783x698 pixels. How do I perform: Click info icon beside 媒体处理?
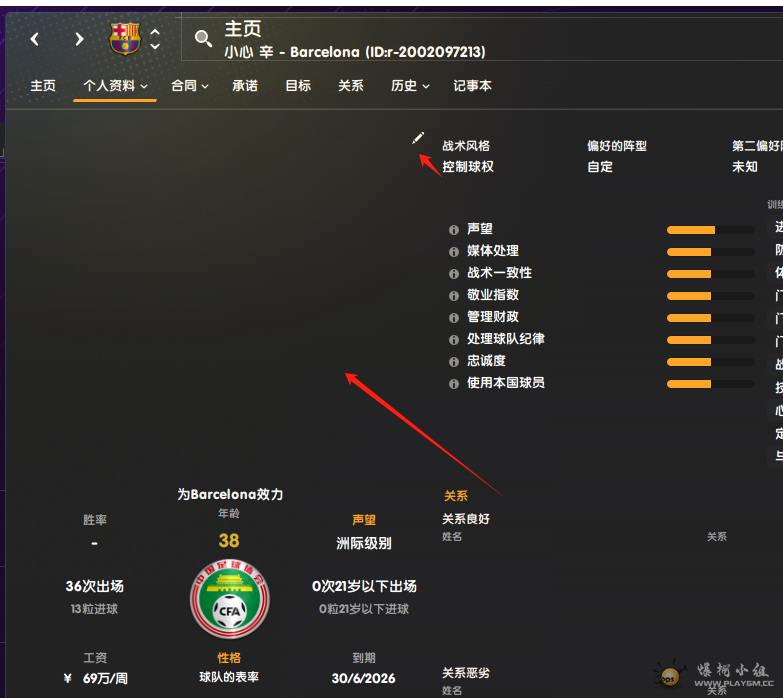[x=453, y=252]
